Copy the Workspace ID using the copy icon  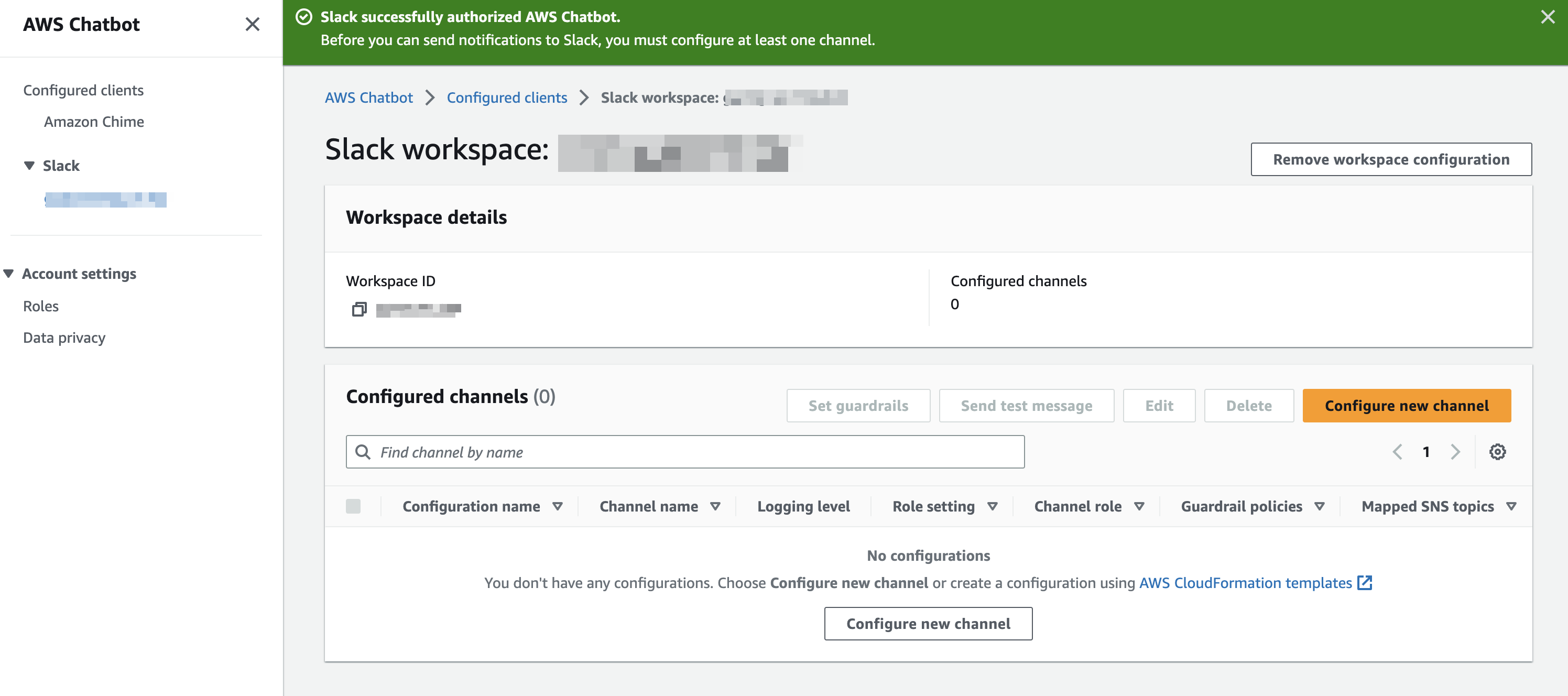[359, 309]
